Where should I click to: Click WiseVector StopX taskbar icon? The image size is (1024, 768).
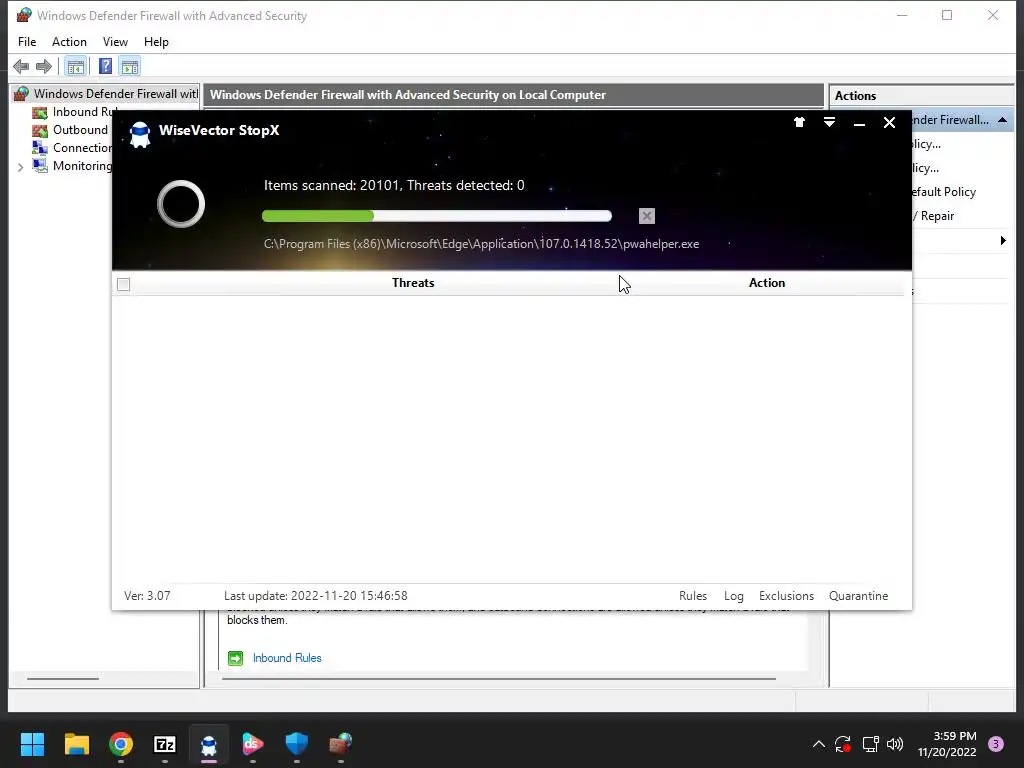209,744
